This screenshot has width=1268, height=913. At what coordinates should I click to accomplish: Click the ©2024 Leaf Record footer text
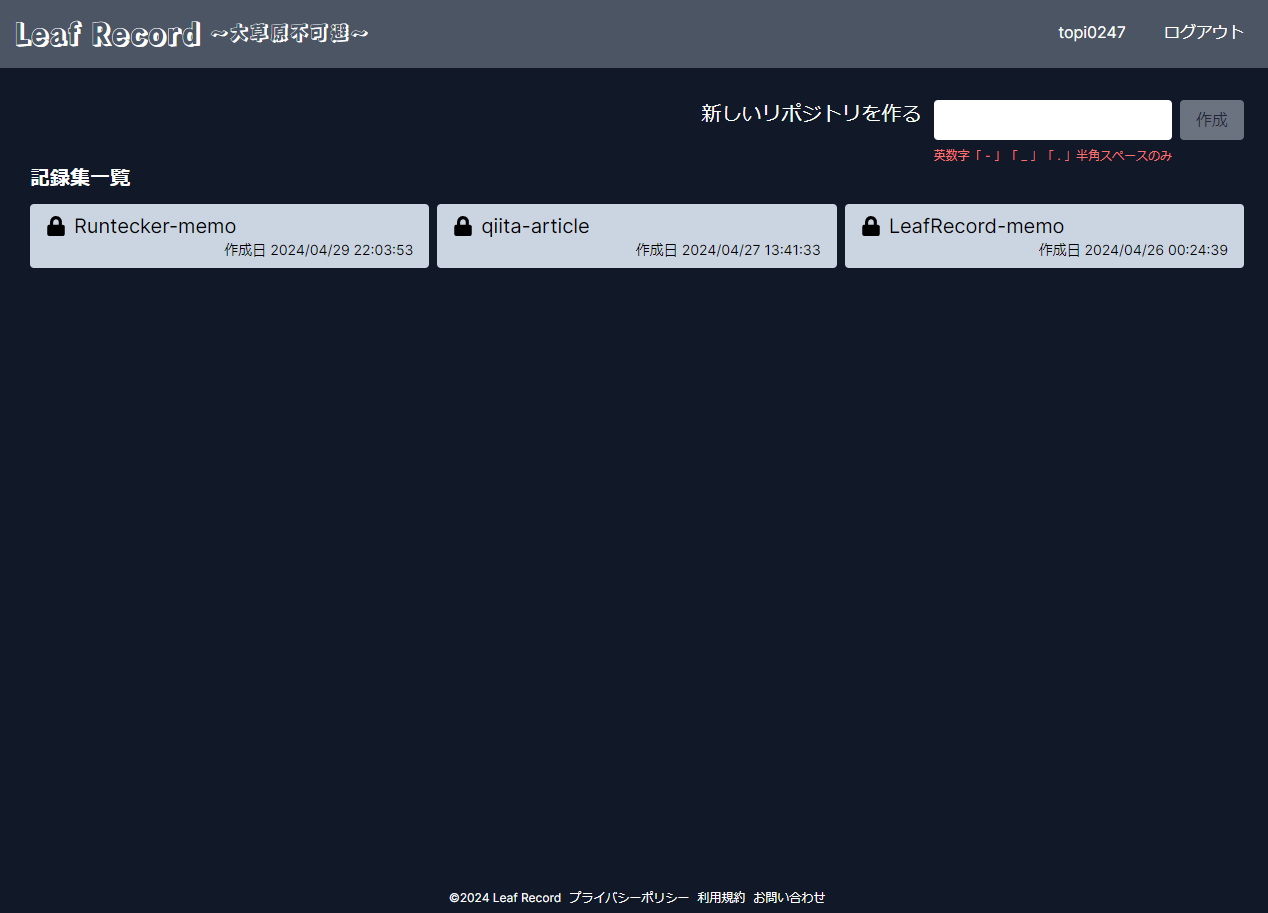pos(506,897)
